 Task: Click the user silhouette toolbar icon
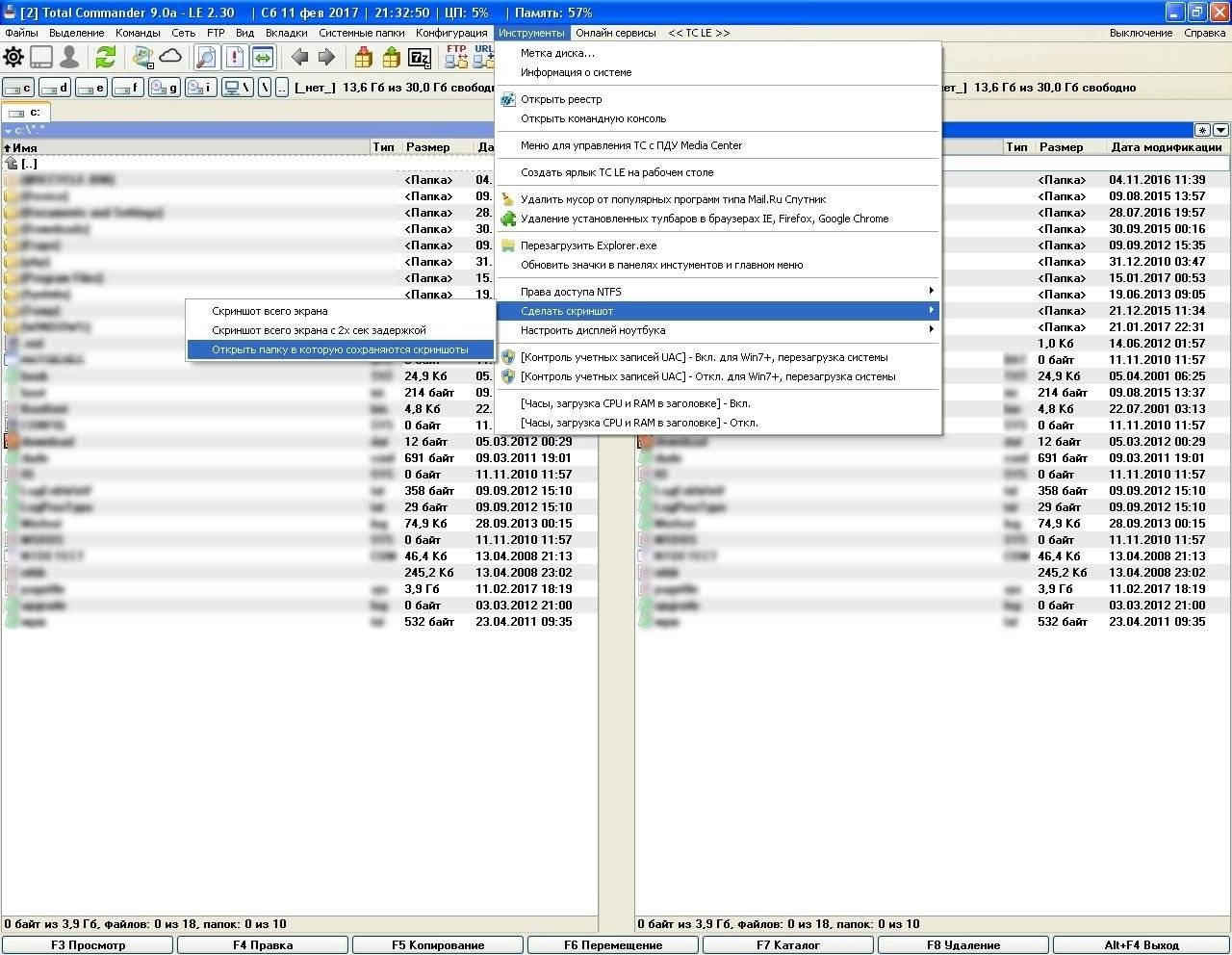coord(69,57)
